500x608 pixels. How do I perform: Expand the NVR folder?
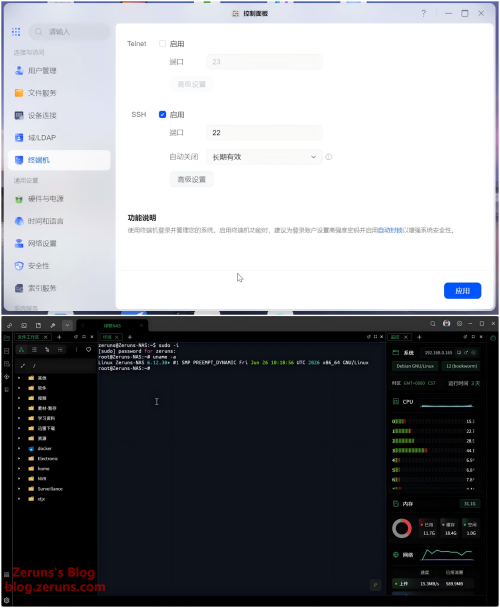[x=19, y=479]
